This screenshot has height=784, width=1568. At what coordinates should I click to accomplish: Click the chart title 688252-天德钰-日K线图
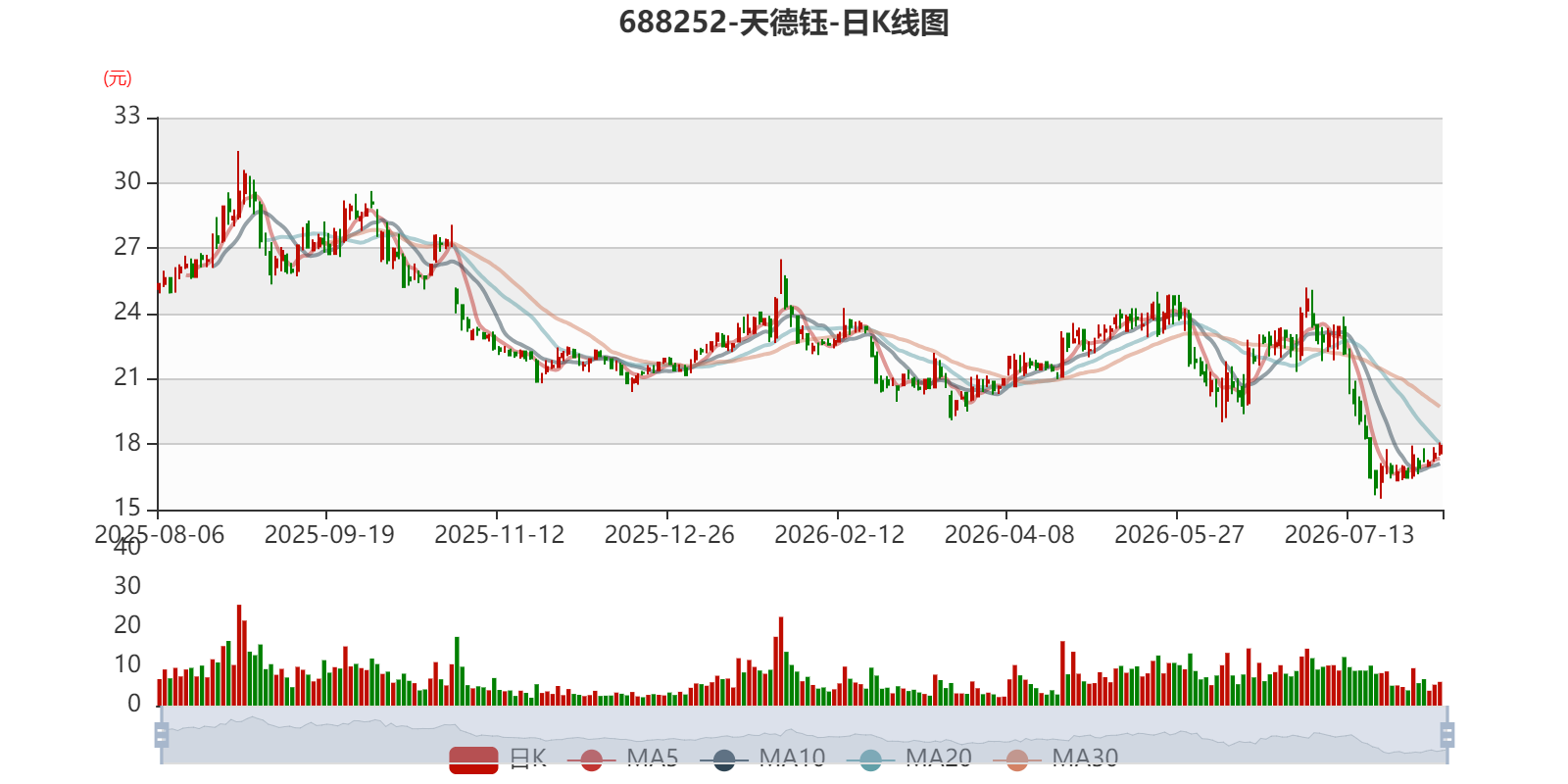[x=784, y=23]
